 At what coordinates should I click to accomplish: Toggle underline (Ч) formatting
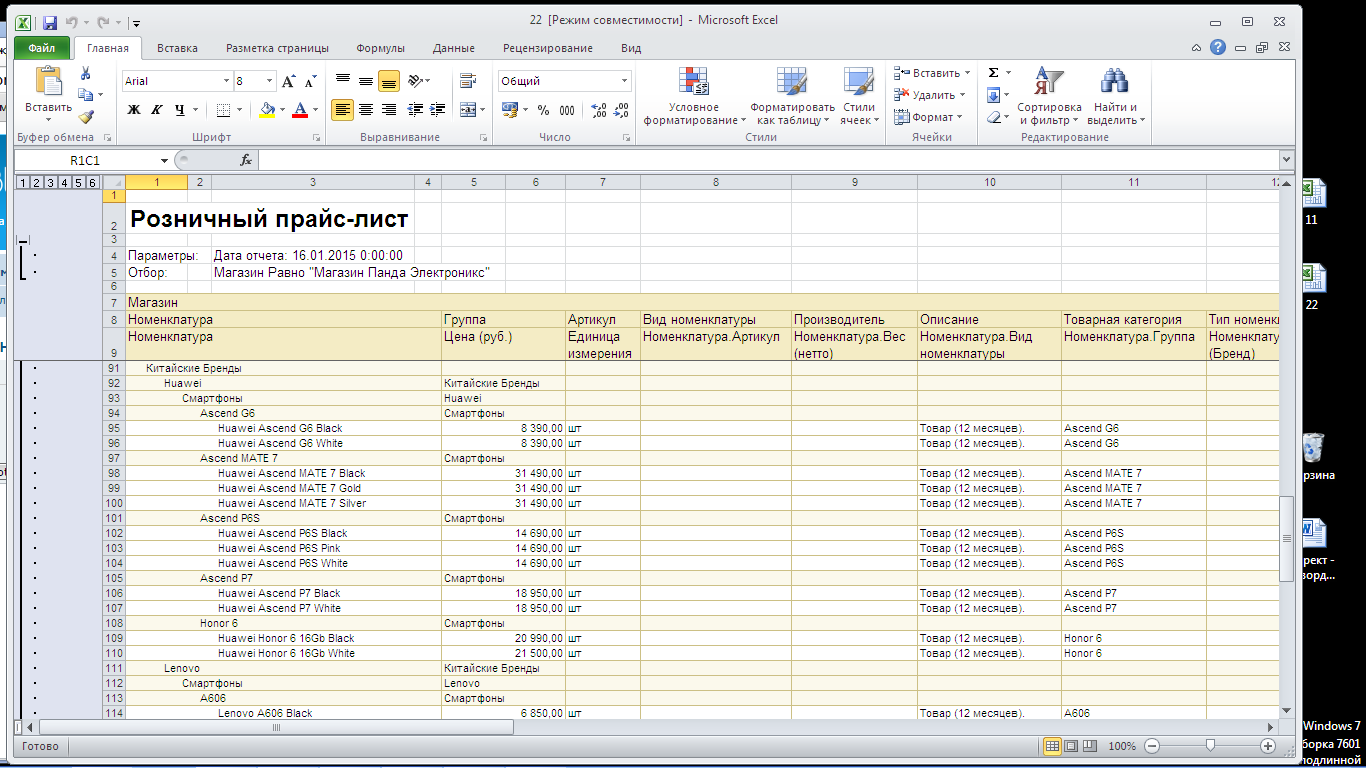click(180, 110)
